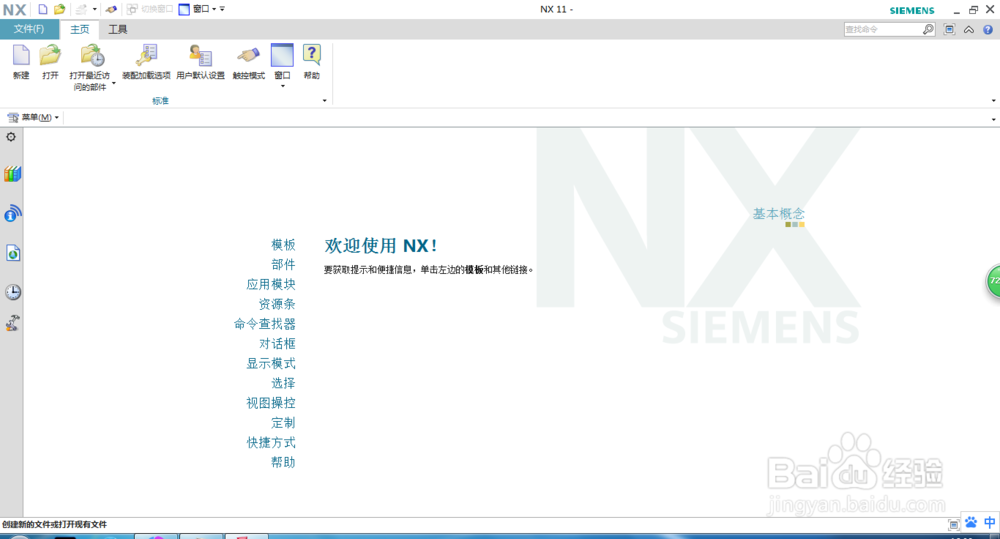Screen dimensions: 1000x539
Task: Click the 快捷方式 shortcuts link
Action: pos(271,443)
